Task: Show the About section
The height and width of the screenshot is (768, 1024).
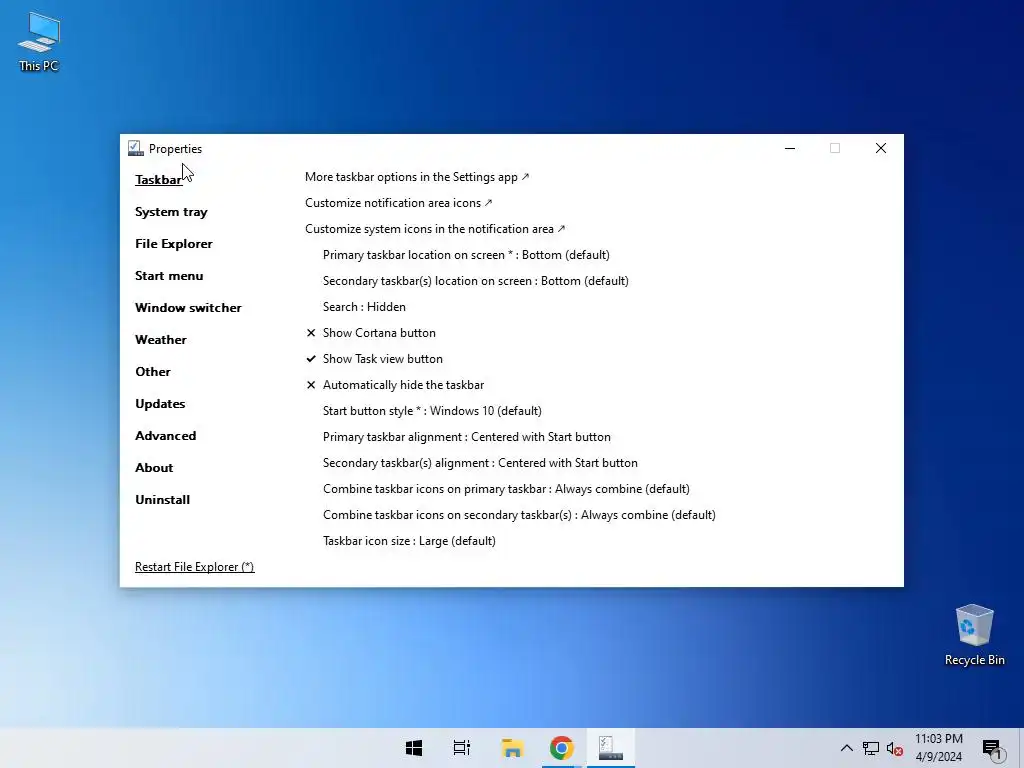Action: (154, 468)
